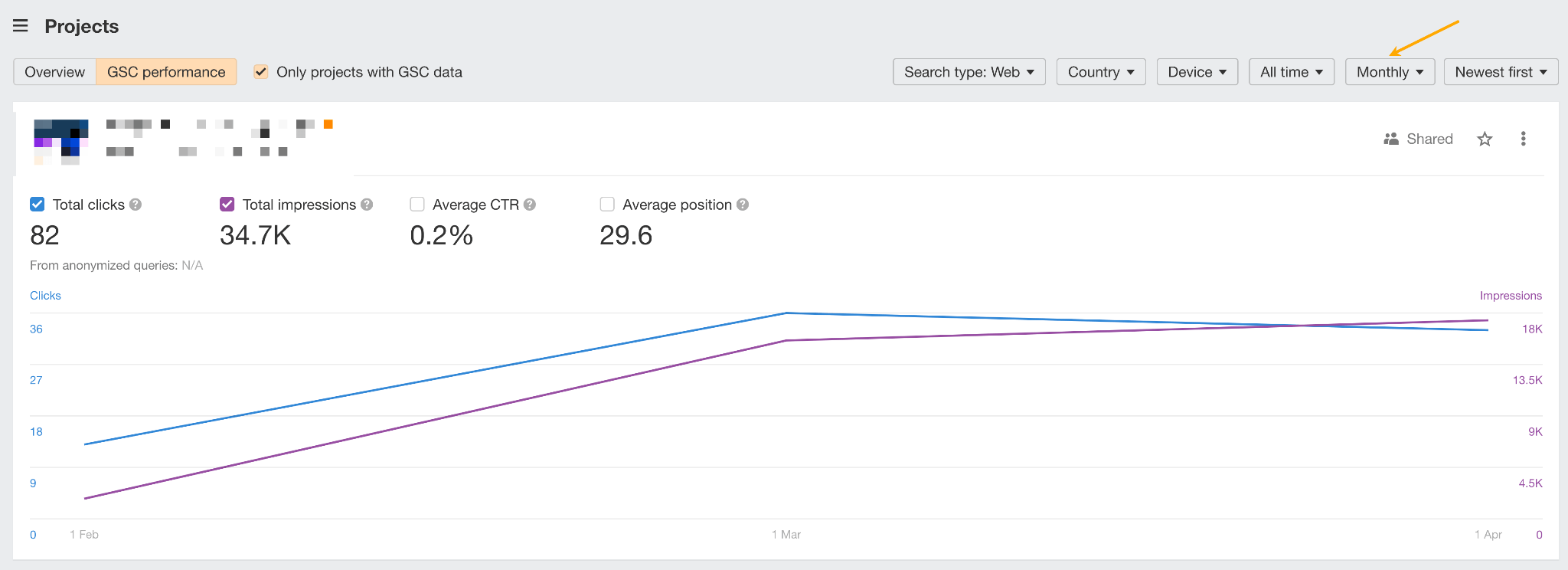Click the blurred project thumbnail
Image resolution: width=1568 pixels, height=570 pixels.
[x=60, y=141]
